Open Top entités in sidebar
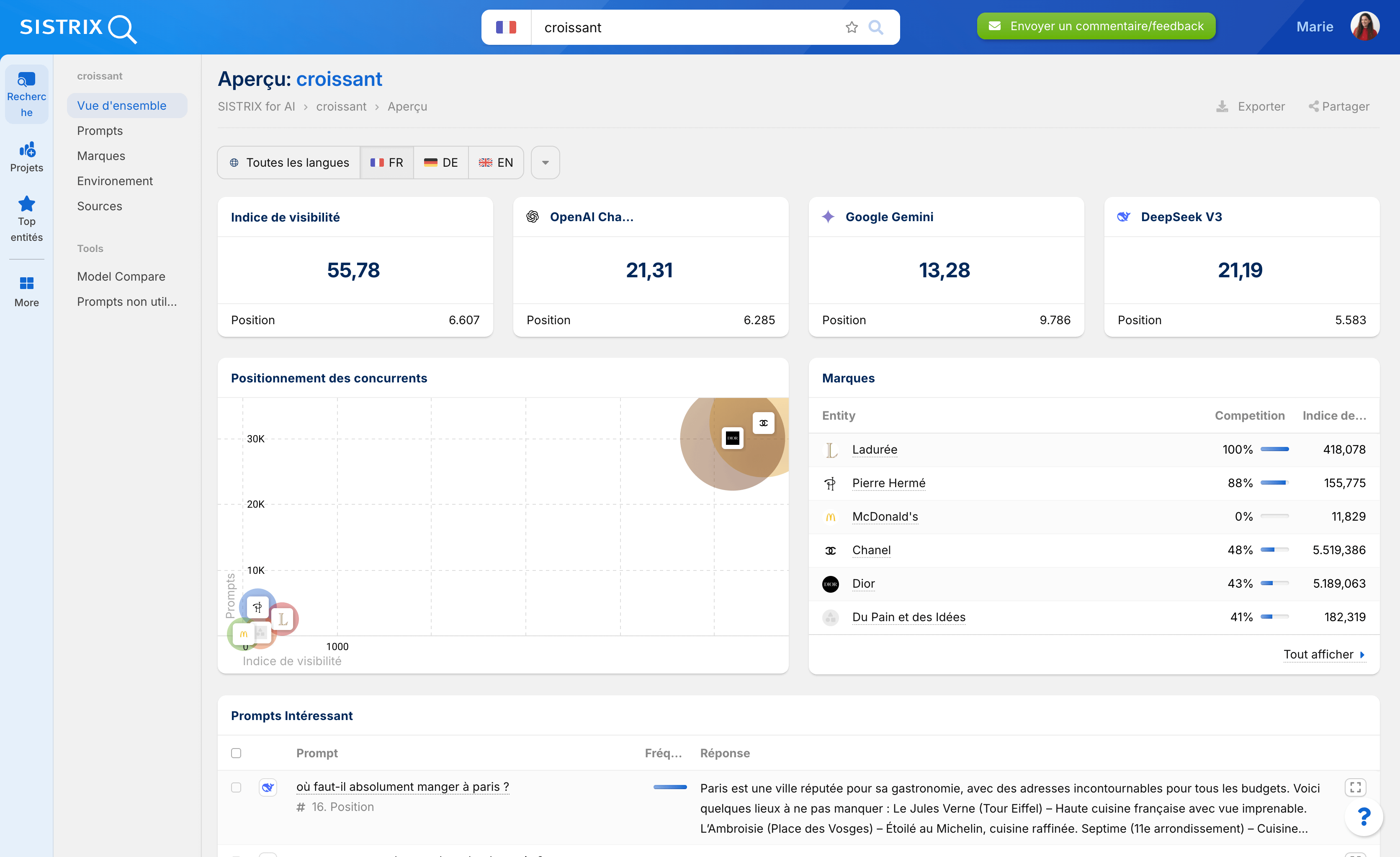 27,219
